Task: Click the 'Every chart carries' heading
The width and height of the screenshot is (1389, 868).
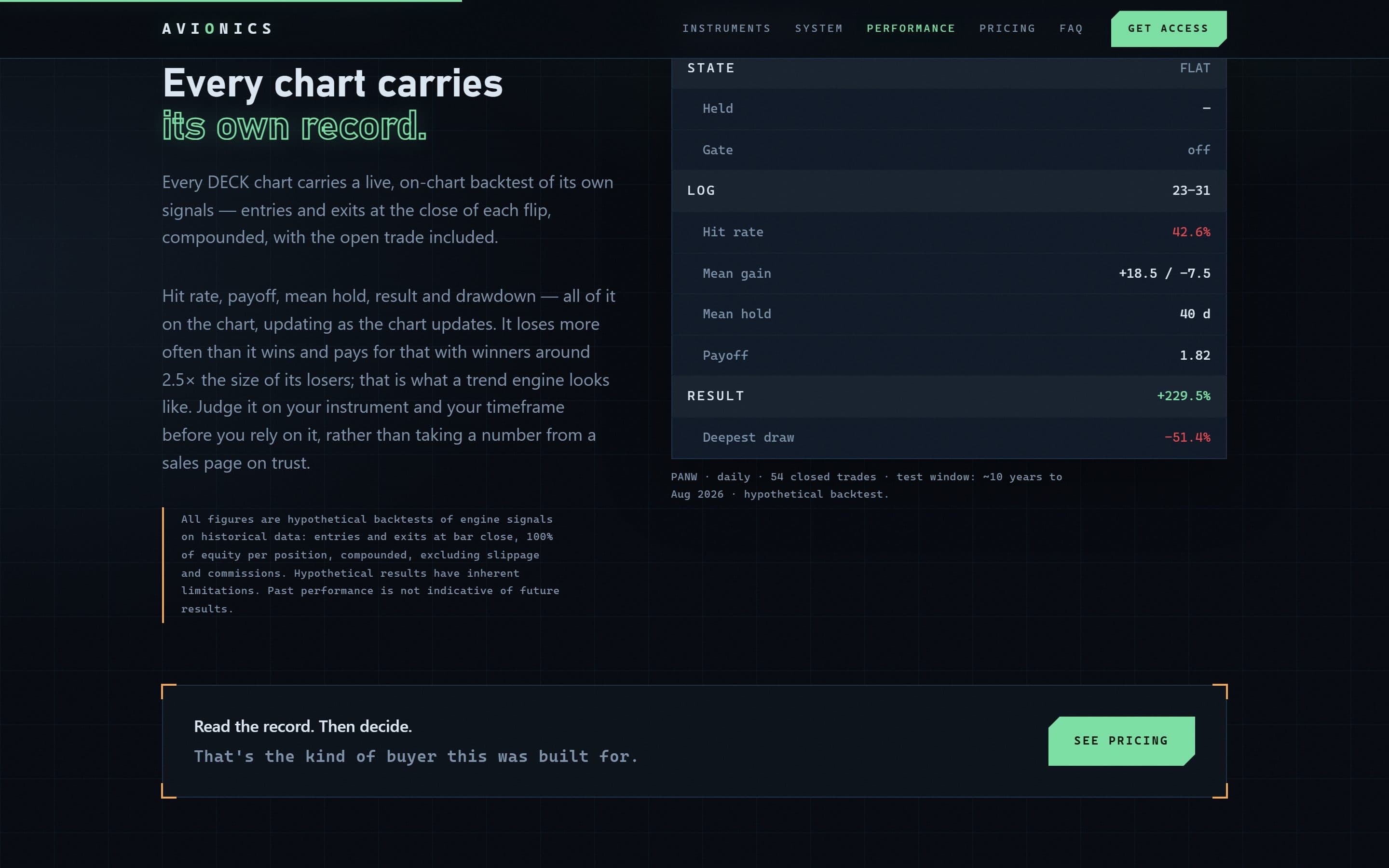Action: [332, 83]
